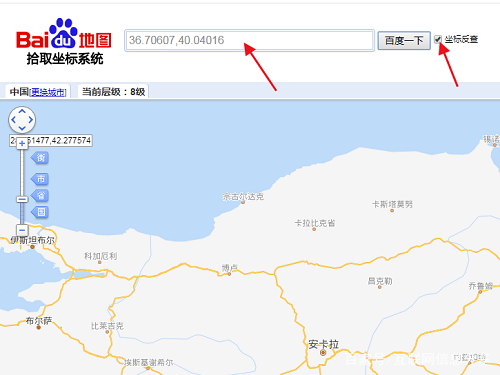Click the Baidu Map logo
Screen dimensions: 500x375
pos(63,33)
